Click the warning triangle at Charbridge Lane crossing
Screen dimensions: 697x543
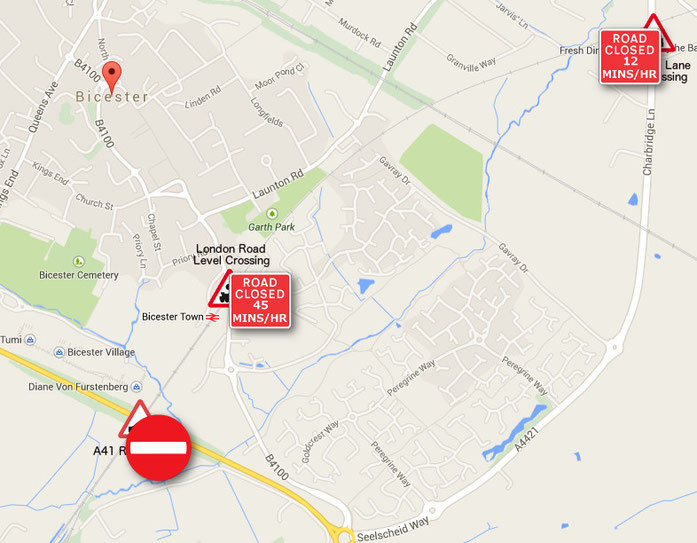[659, 32]
